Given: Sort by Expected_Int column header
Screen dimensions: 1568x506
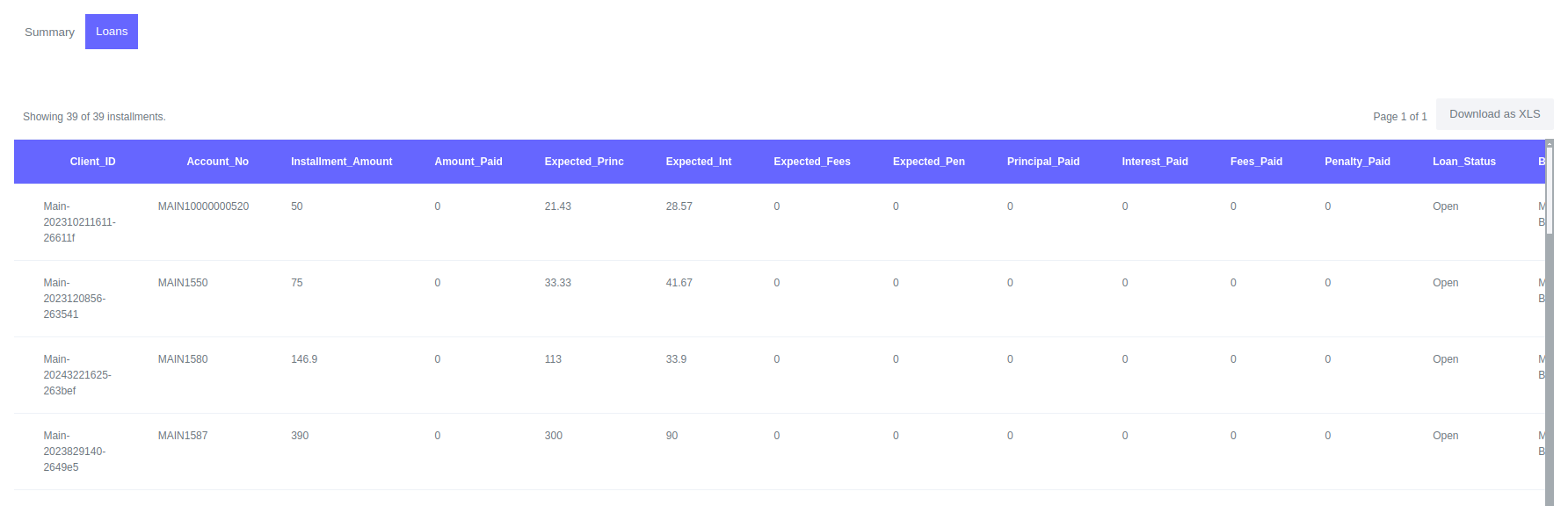Looking at the screenshot, I should (698, 162).
